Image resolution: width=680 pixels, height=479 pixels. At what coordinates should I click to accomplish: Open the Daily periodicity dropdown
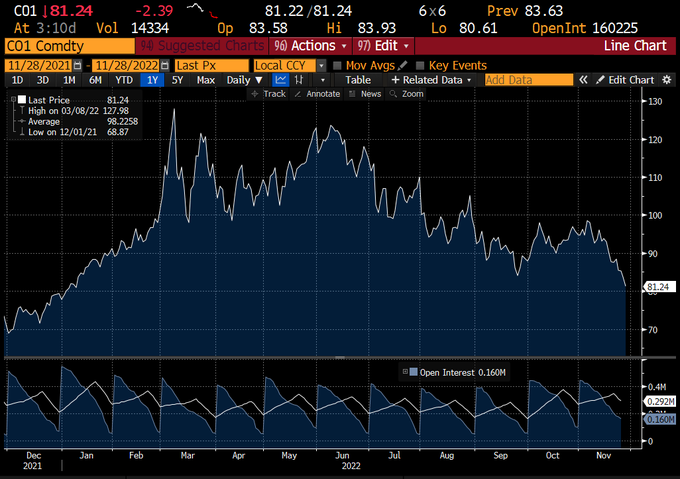(x=244, y=80)
